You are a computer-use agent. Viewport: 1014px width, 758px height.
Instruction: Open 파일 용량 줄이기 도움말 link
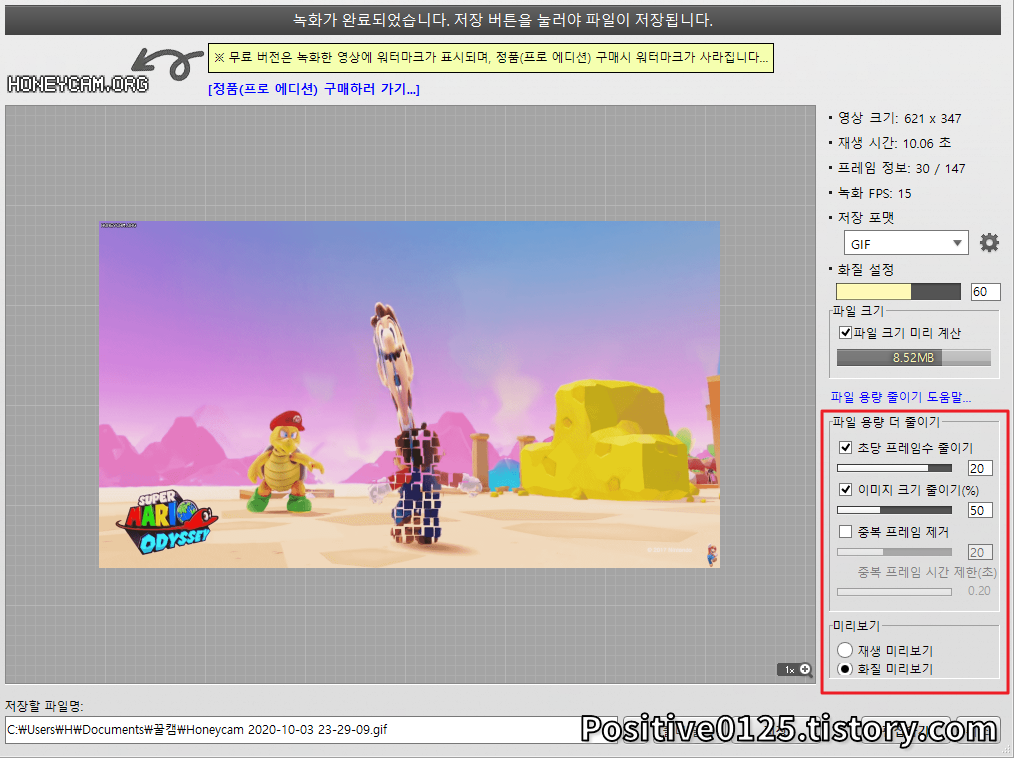900,396
